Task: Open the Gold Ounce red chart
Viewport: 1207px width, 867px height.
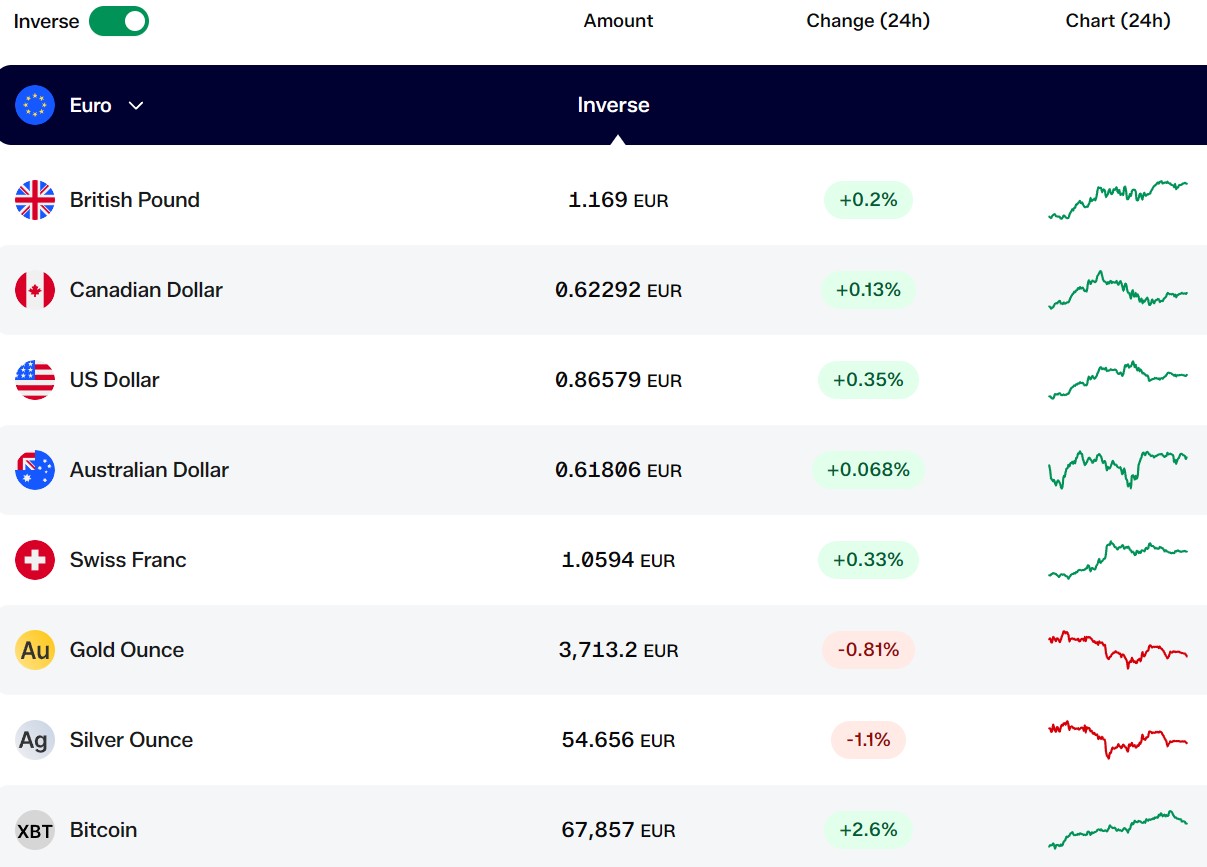Action: coord(1118,650)
